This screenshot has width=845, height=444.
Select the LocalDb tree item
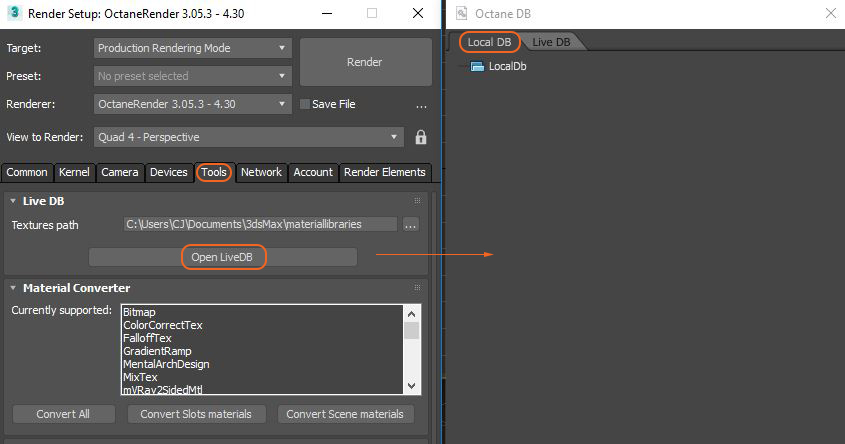(507, 66)
